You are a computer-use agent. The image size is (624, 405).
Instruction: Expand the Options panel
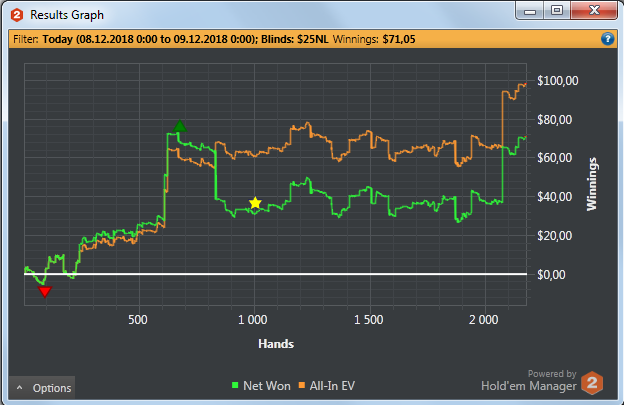(42, 388)
